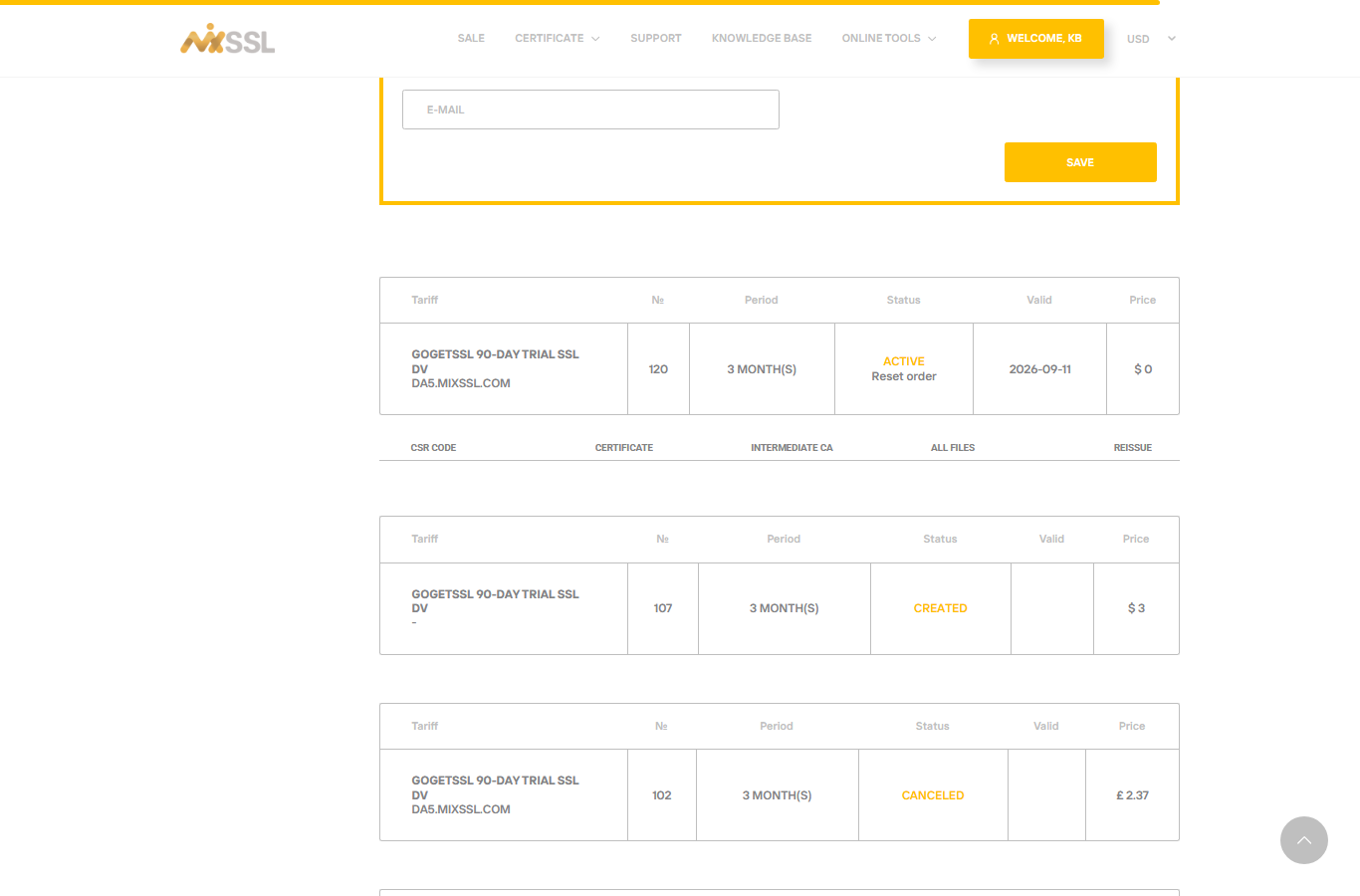Viewport: 1360px width, 896px height.
Task: Click the $ 0 price cell
Action: point(1143,369)
